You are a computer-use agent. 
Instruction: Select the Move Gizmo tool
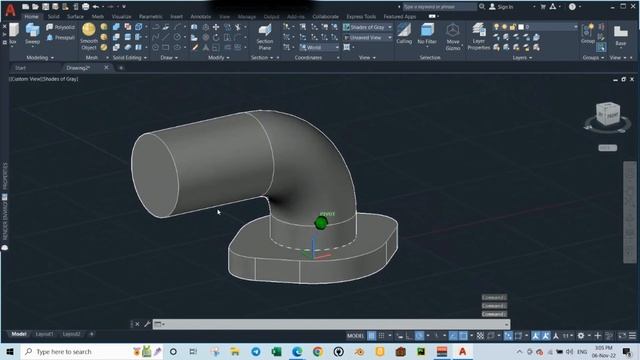click(x=453, y=37)
